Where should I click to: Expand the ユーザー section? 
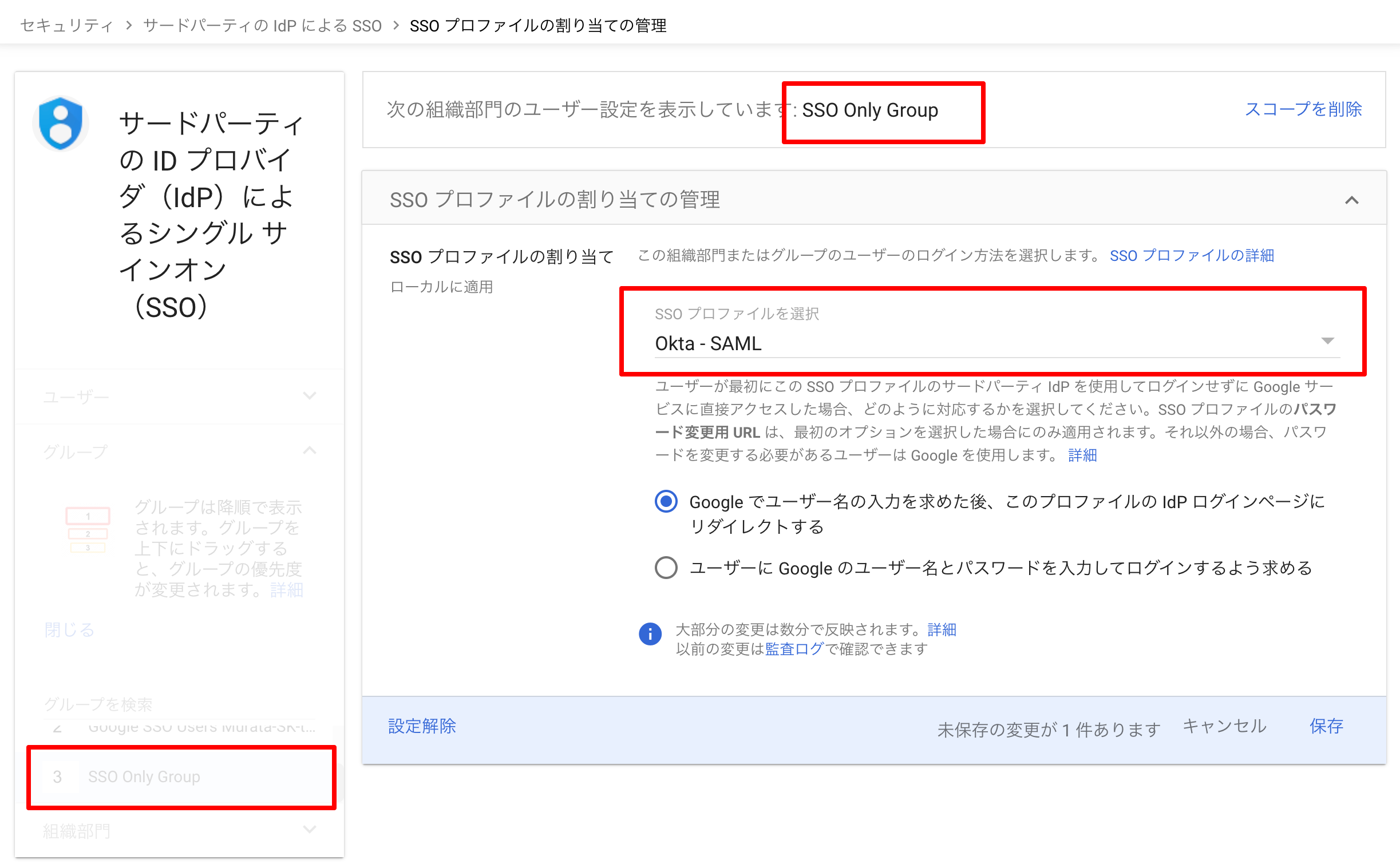pyautogui.click(x=310, y=395)
